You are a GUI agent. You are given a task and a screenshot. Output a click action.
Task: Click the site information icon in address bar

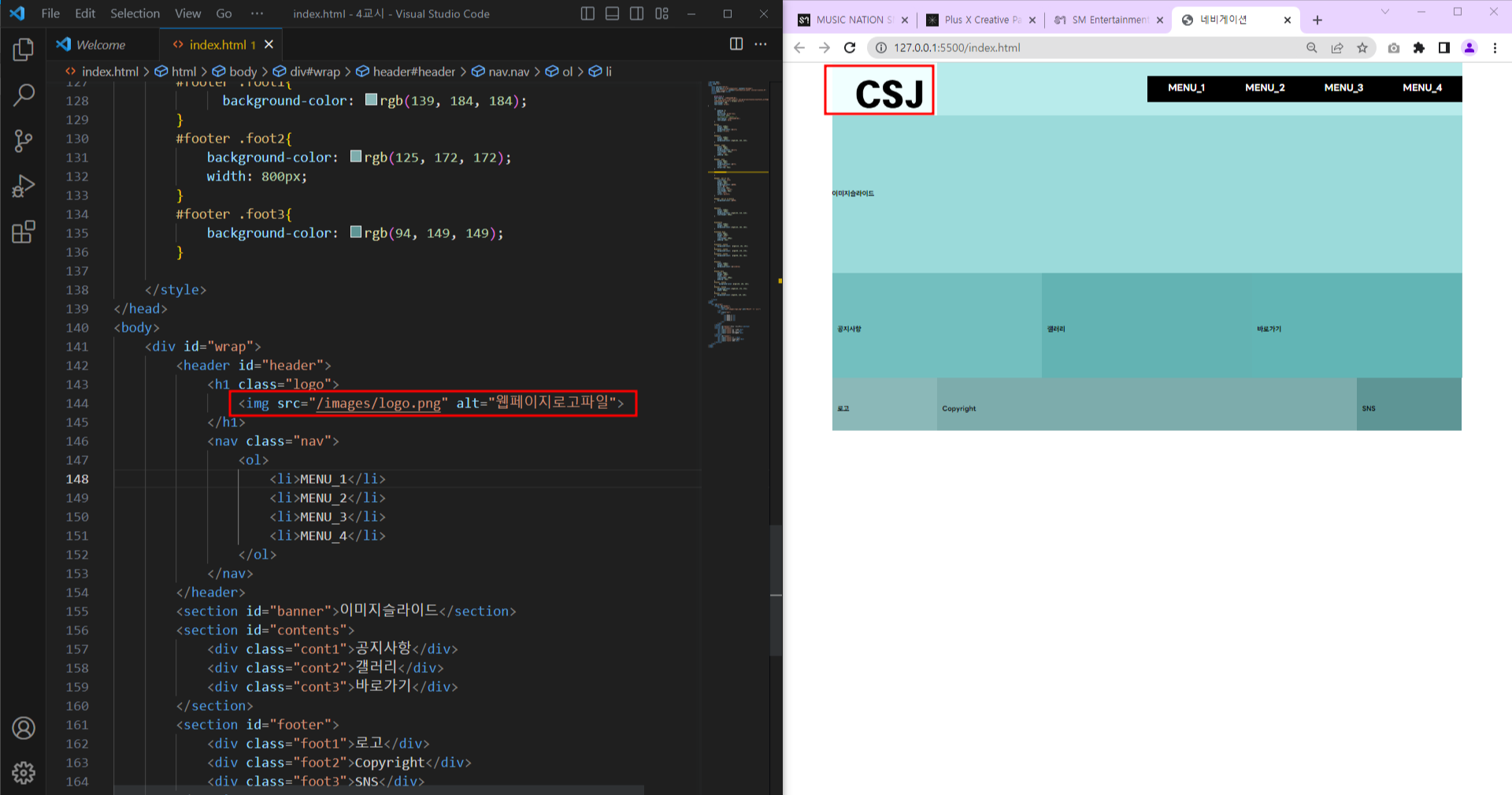coord(881,48)
